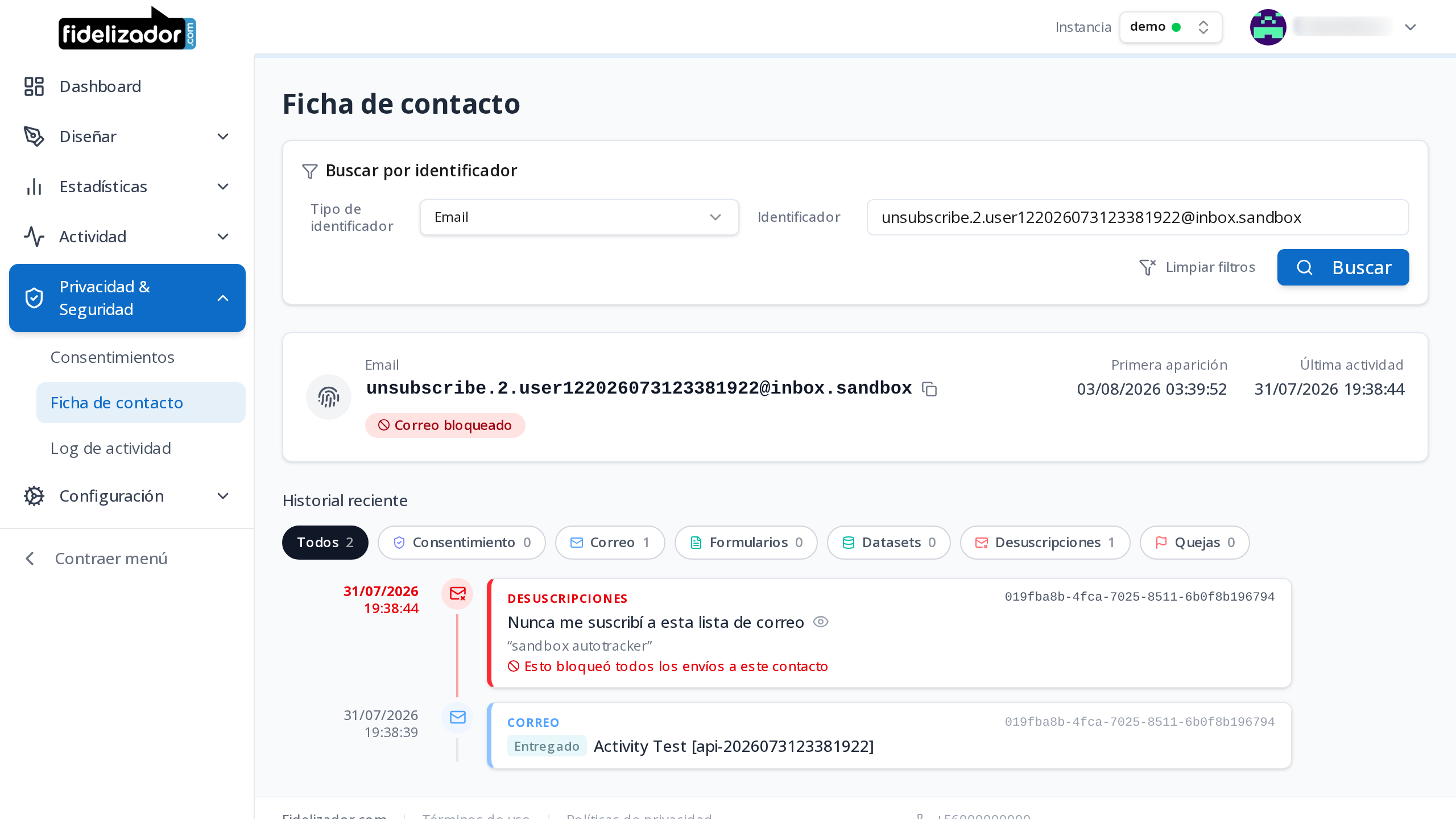Filter history by Datasets
Viewport: 1456px width, 819px height.
(889, 543)
